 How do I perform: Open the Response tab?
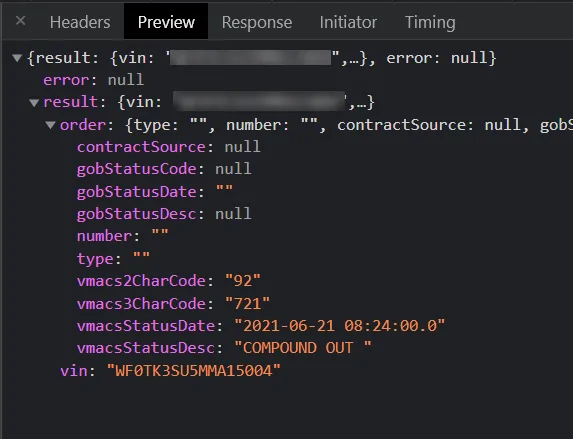[x=257, y=22]
